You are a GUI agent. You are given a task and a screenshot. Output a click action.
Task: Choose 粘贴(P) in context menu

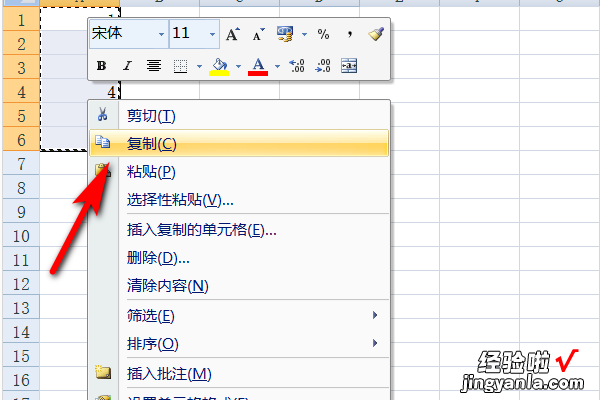coord(239,171)
